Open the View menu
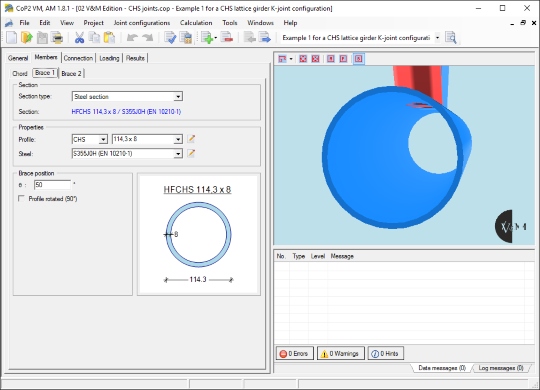This screenshot has height=390, width=540. (x=67, y=23)
